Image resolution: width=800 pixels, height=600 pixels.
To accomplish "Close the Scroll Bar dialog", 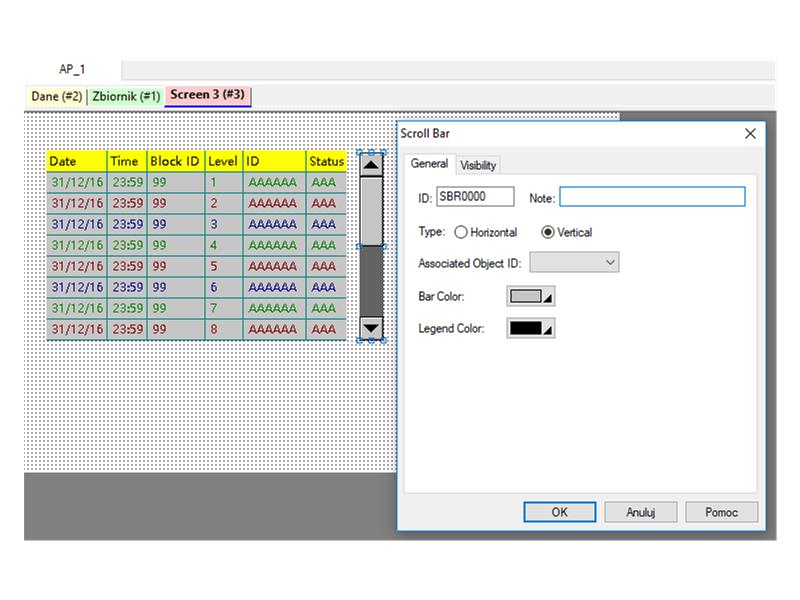I will (x=750, y=134).
